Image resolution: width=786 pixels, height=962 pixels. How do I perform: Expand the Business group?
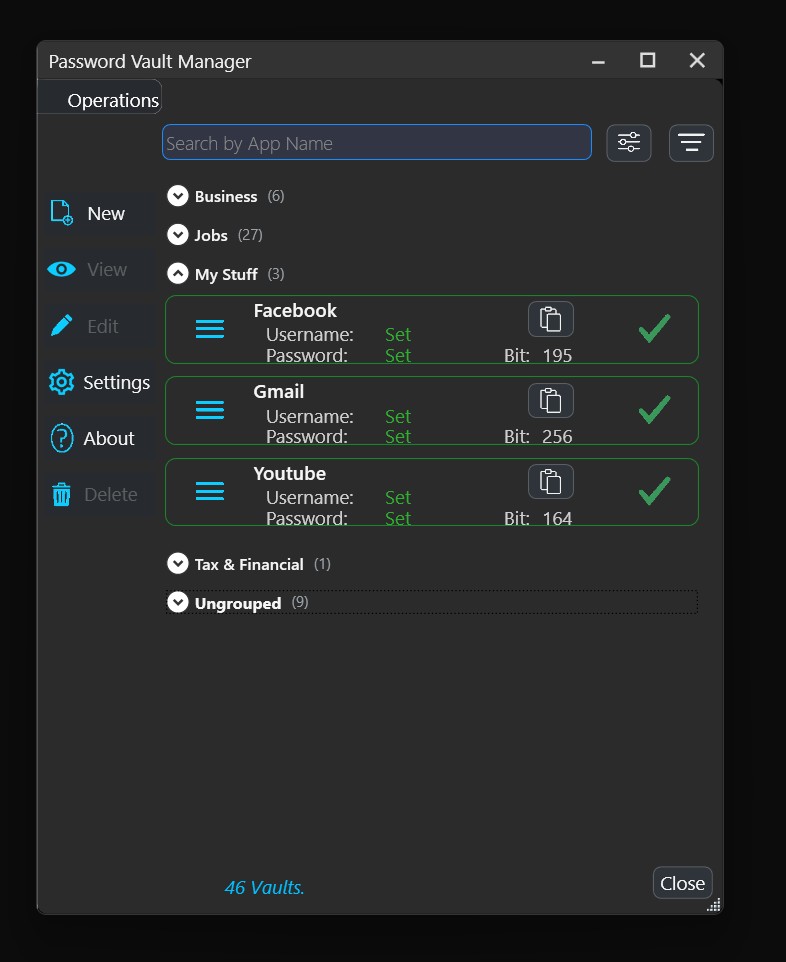point(178,196)
